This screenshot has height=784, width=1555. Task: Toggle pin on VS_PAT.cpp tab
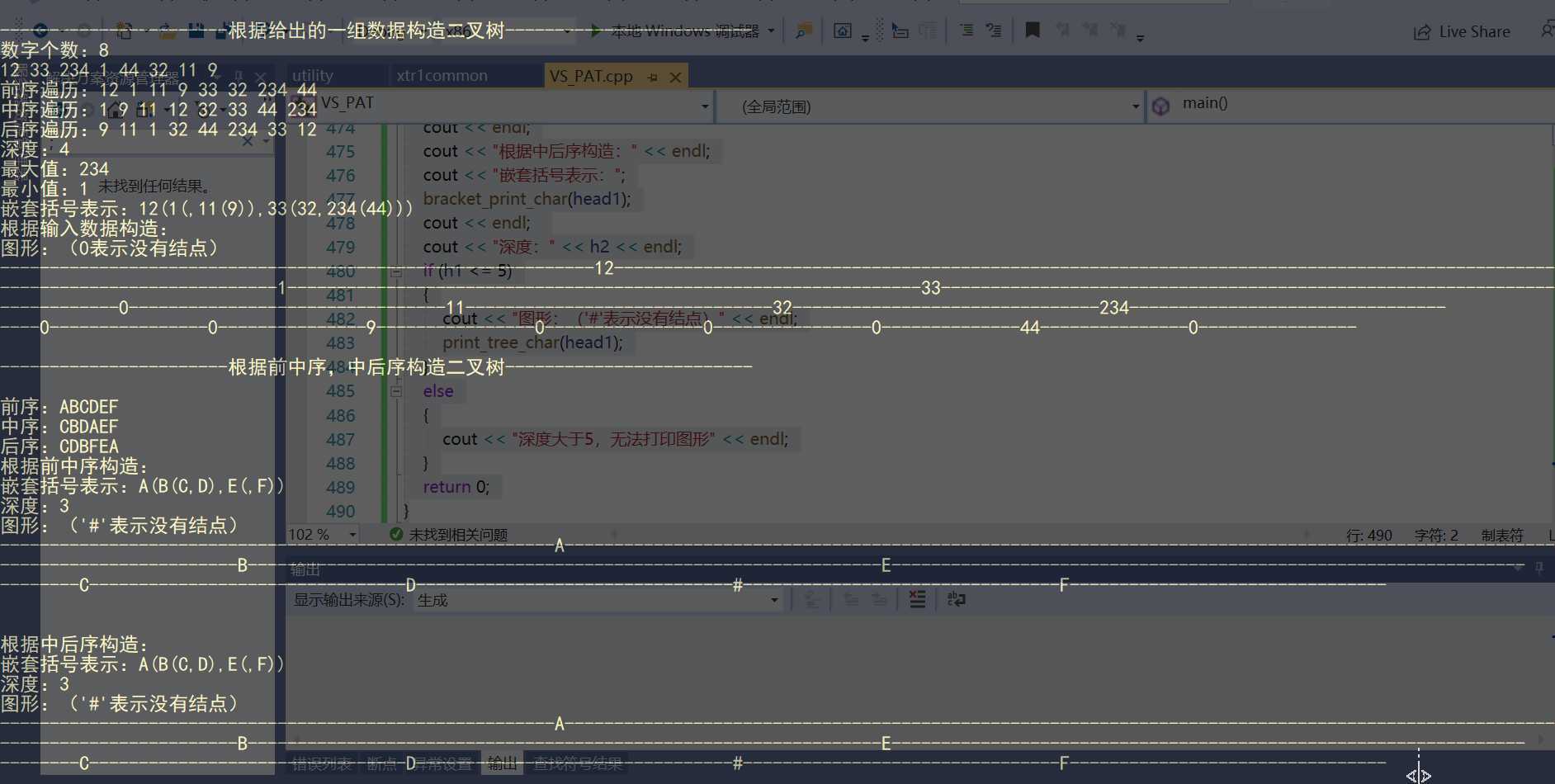tap(653, 78)
